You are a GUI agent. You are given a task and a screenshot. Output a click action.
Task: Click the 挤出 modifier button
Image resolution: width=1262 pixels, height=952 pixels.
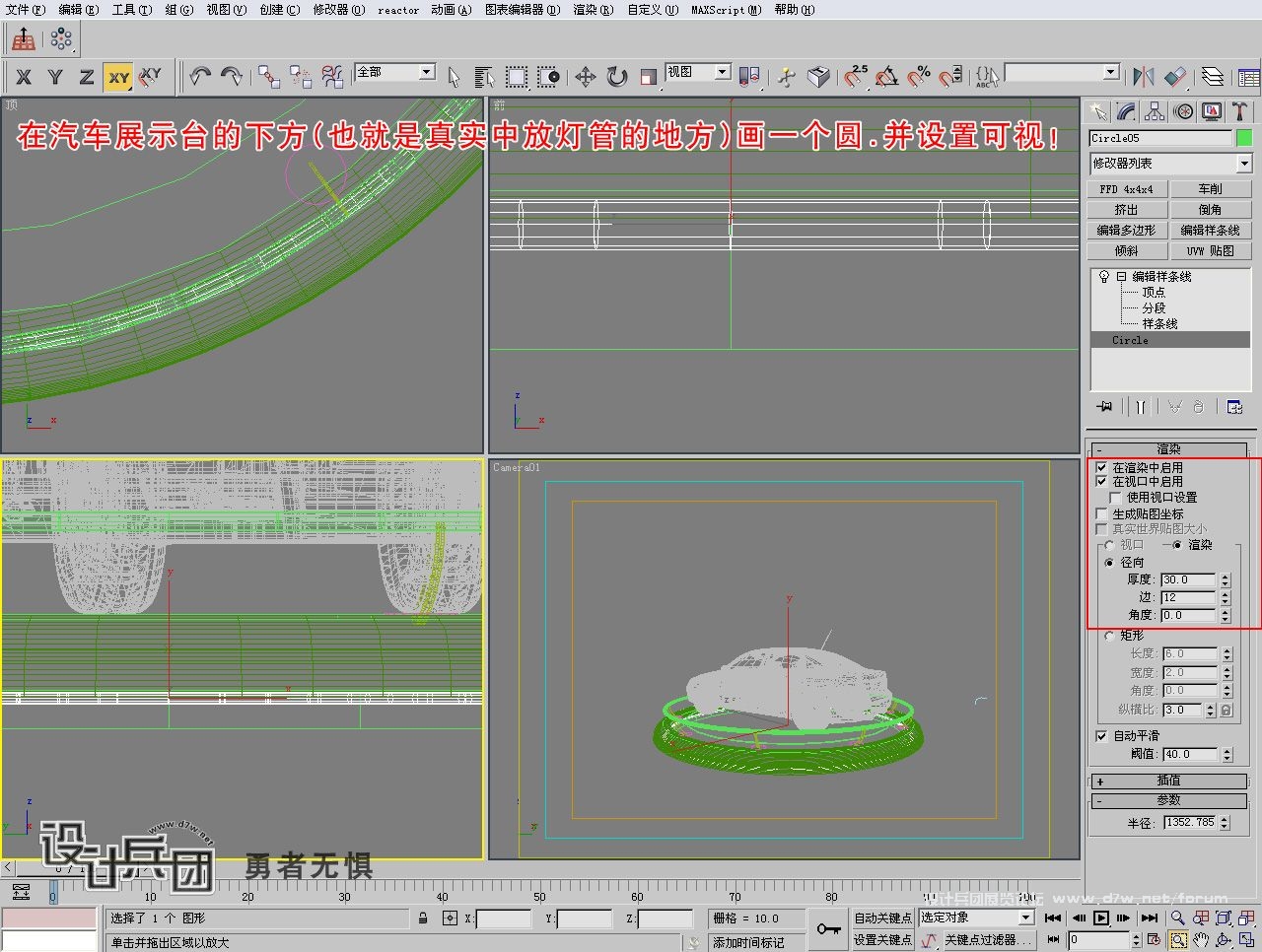point(1127,210)
